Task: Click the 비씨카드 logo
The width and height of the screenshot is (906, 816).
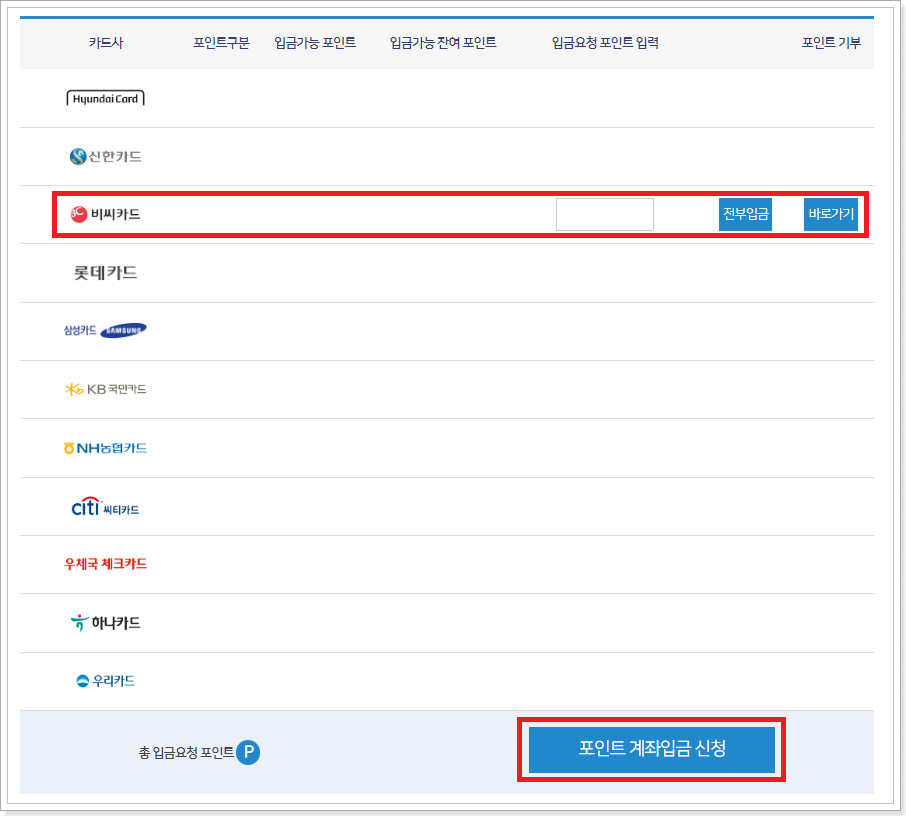Action: (x=105, y=214)
